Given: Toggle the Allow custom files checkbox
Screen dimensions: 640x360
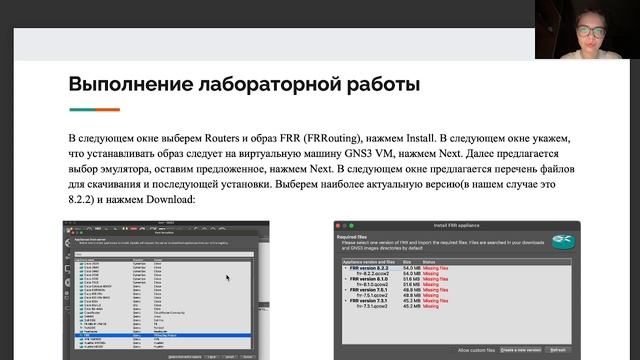Looking at the screenshot, I should pos(476,350).
